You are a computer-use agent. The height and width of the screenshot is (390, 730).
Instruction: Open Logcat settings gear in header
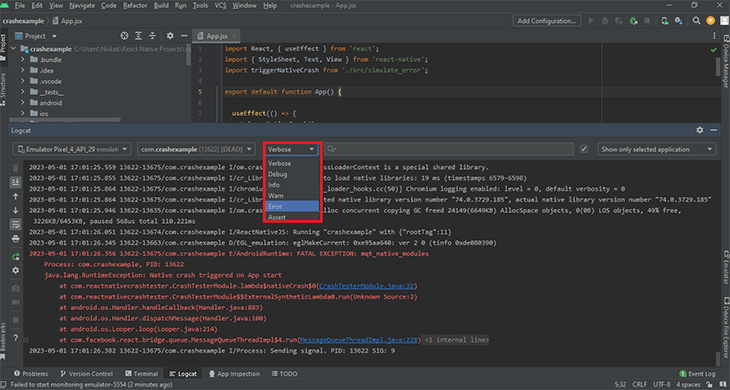[700, 130]
